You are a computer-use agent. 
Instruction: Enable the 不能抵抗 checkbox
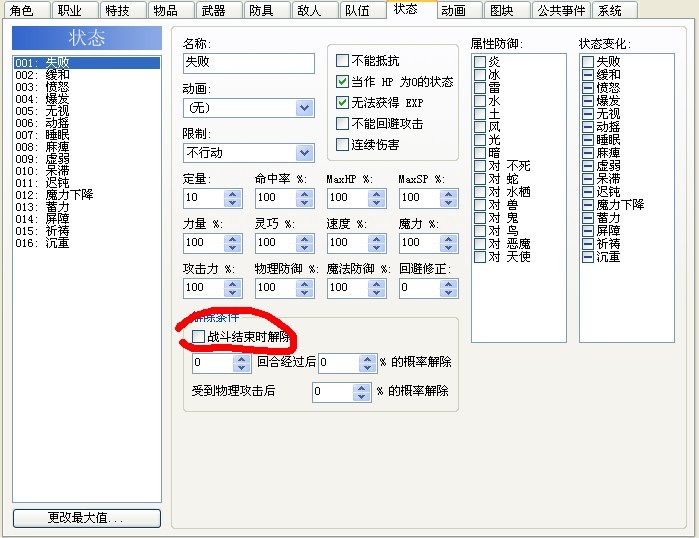342,60
